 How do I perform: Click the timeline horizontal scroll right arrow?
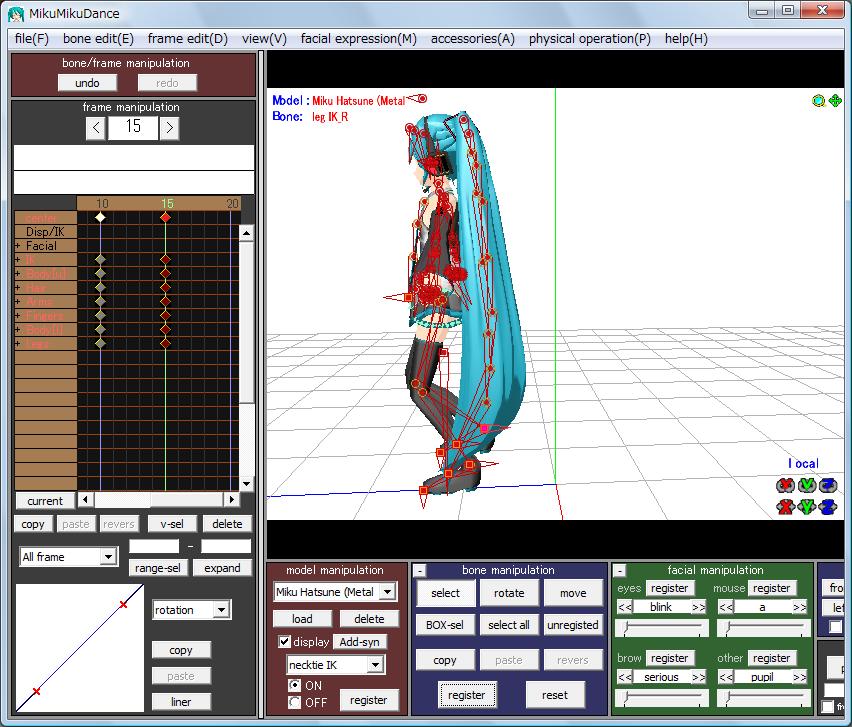[232, 499]
